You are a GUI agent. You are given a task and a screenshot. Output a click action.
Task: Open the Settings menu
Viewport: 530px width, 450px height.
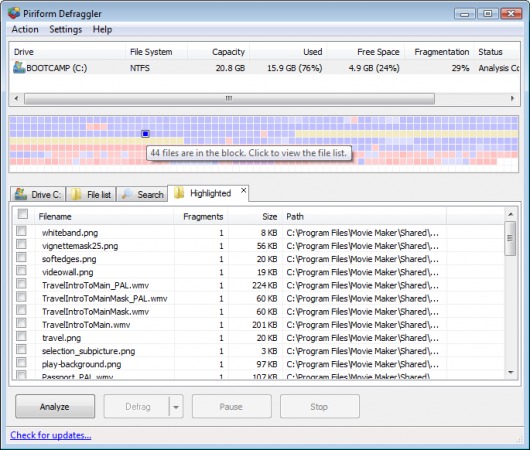click(x=66, y=29)
